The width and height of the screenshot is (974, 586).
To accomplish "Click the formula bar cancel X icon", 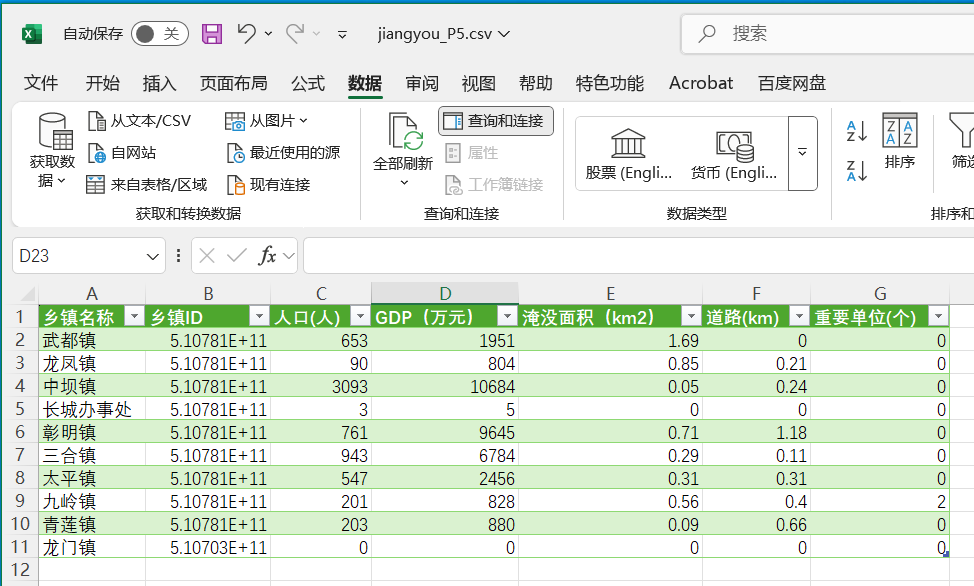I will [207, 255].
